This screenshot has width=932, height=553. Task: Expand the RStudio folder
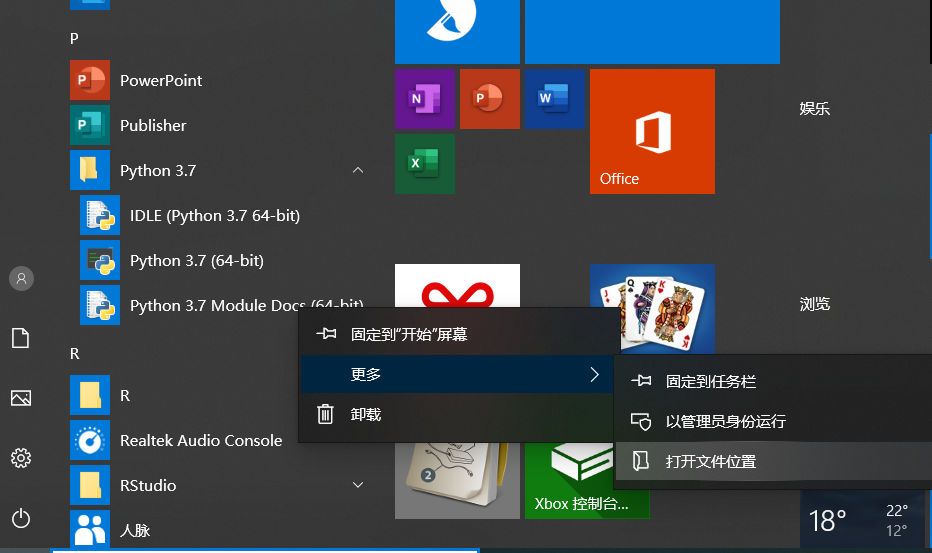tap(358, 485)
